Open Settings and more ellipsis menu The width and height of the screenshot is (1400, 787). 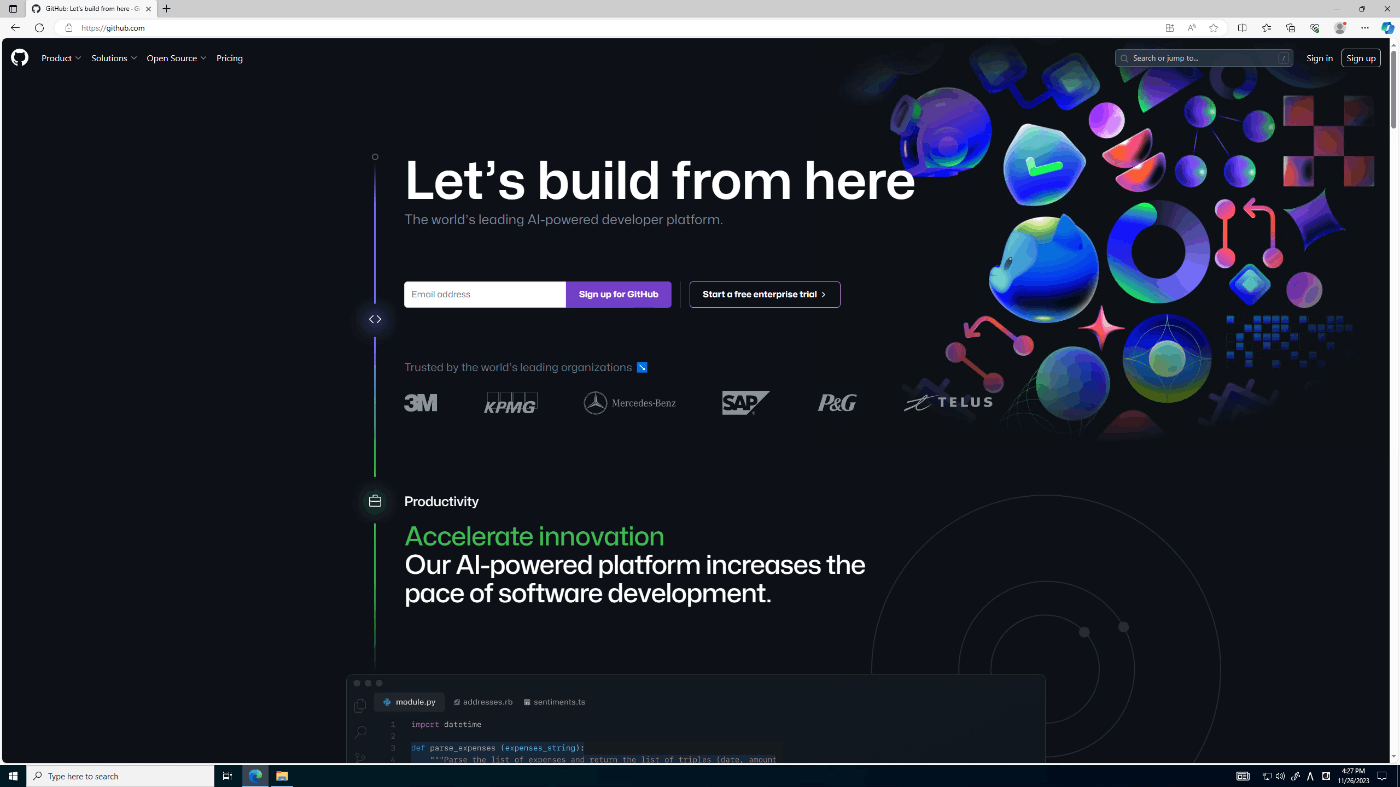tap(1364, 28)
